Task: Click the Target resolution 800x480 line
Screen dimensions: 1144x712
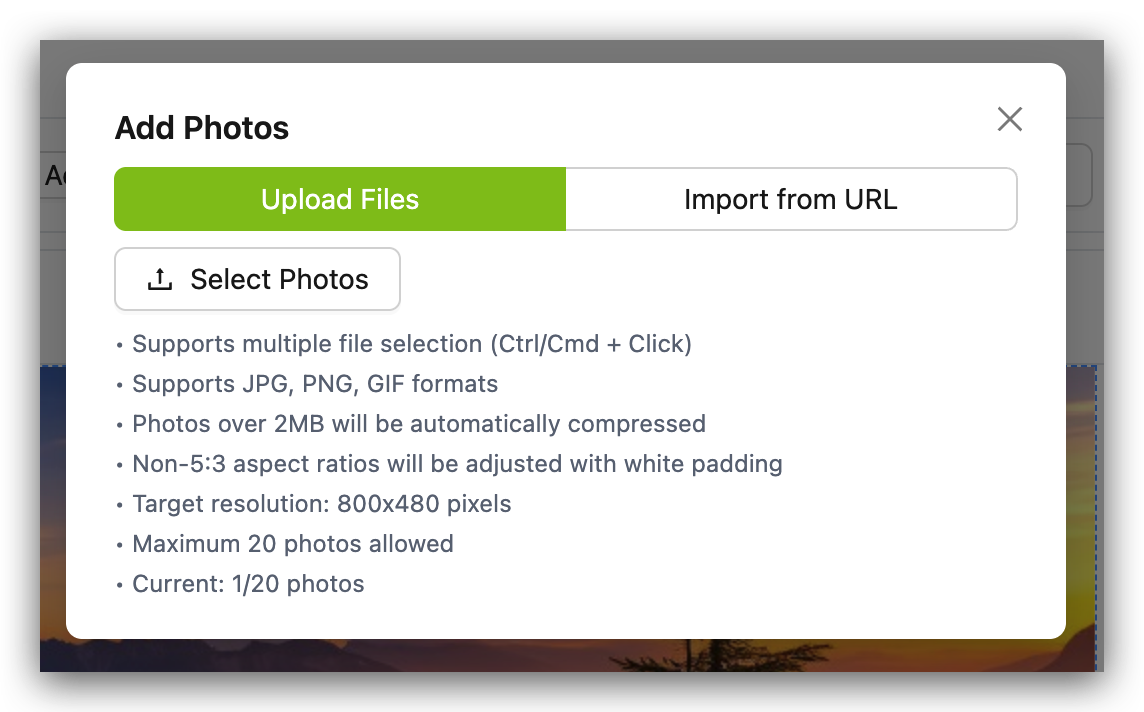Action: tap(322, 504)
